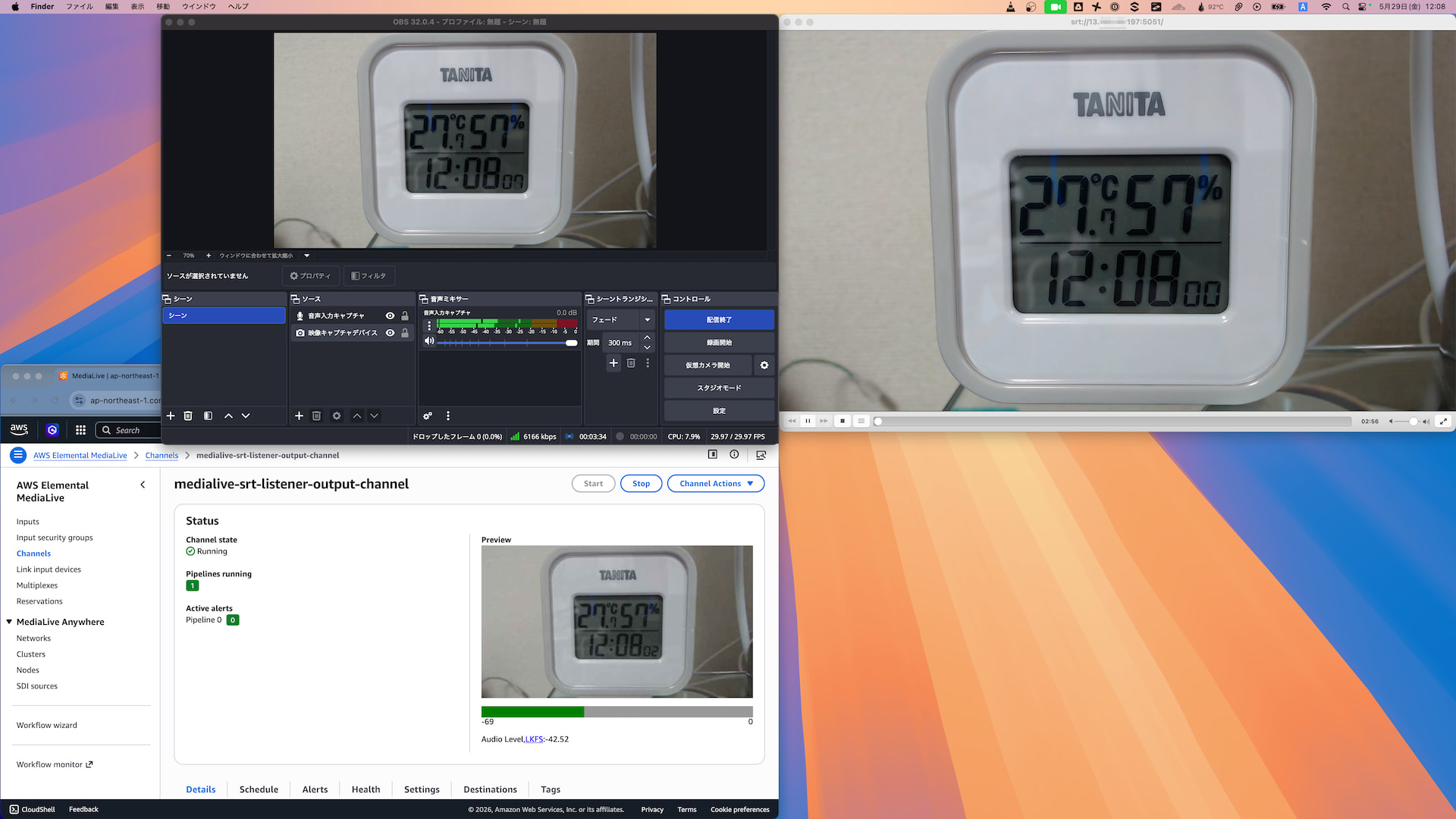
Task: Toggle visibility of the audio input capture source
Action: [390, 315]
